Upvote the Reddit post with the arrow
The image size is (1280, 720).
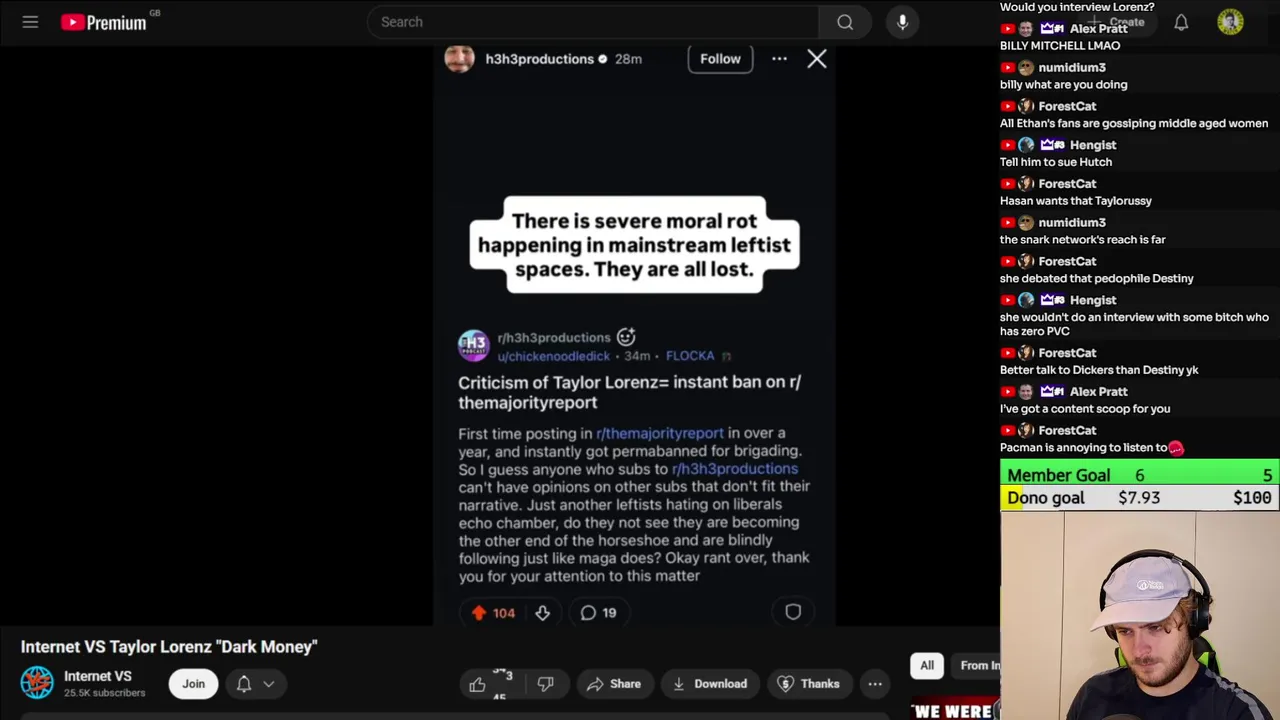click(x=479, y=613)
